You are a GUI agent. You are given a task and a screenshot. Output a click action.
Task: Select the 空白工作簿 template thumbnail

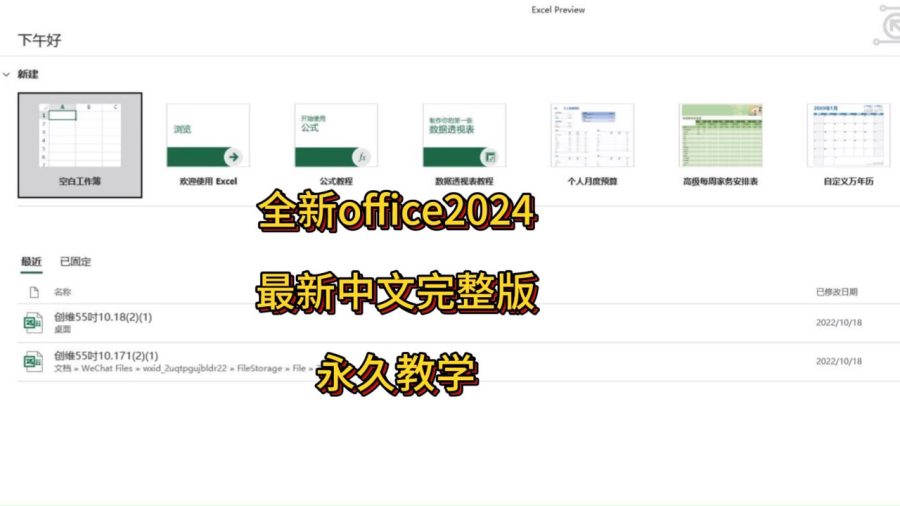[x=80, y=145]
